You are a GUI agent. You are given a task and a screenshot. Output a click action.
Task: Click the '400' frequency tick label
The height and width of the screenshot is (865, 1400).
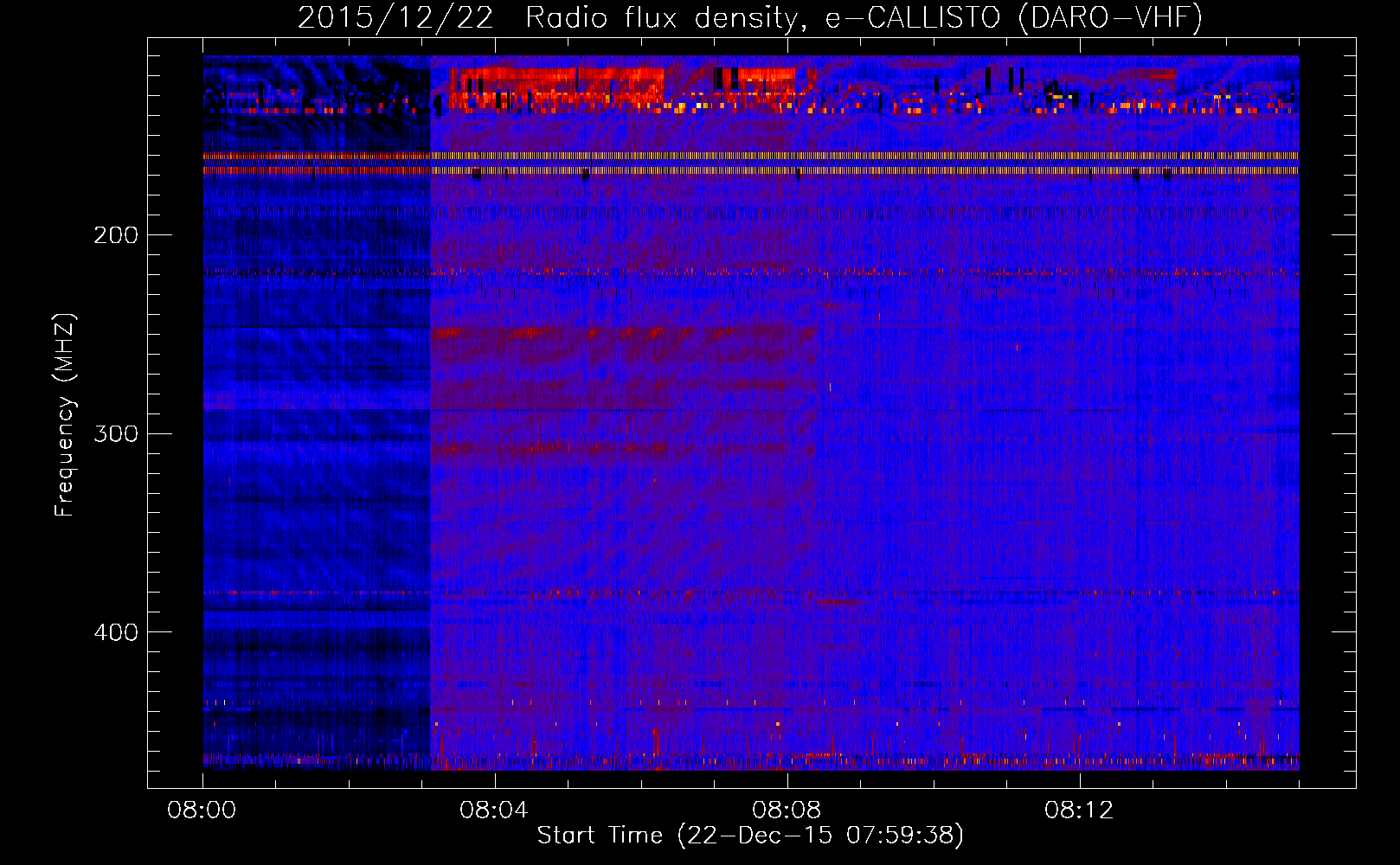[x=116, y=632]
